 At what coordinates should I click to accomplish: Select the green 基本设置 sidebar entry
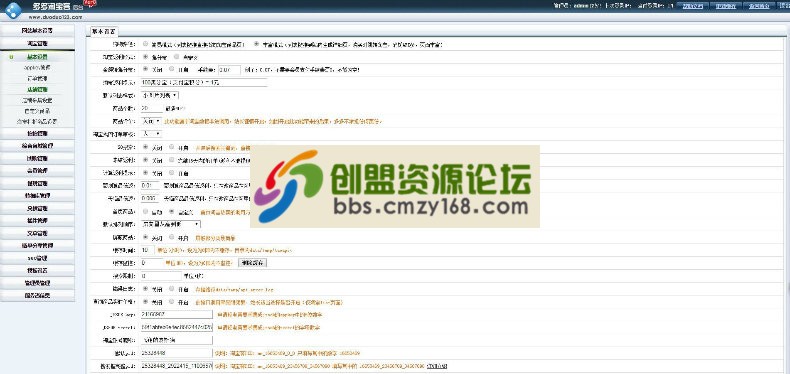(x=37, y=57)
